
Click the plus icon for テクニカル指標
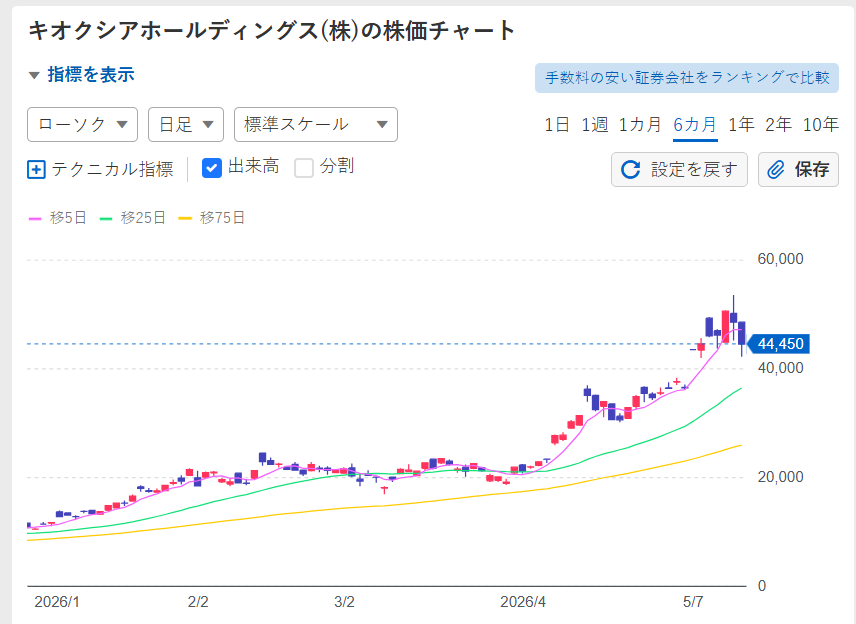point(36,170)
